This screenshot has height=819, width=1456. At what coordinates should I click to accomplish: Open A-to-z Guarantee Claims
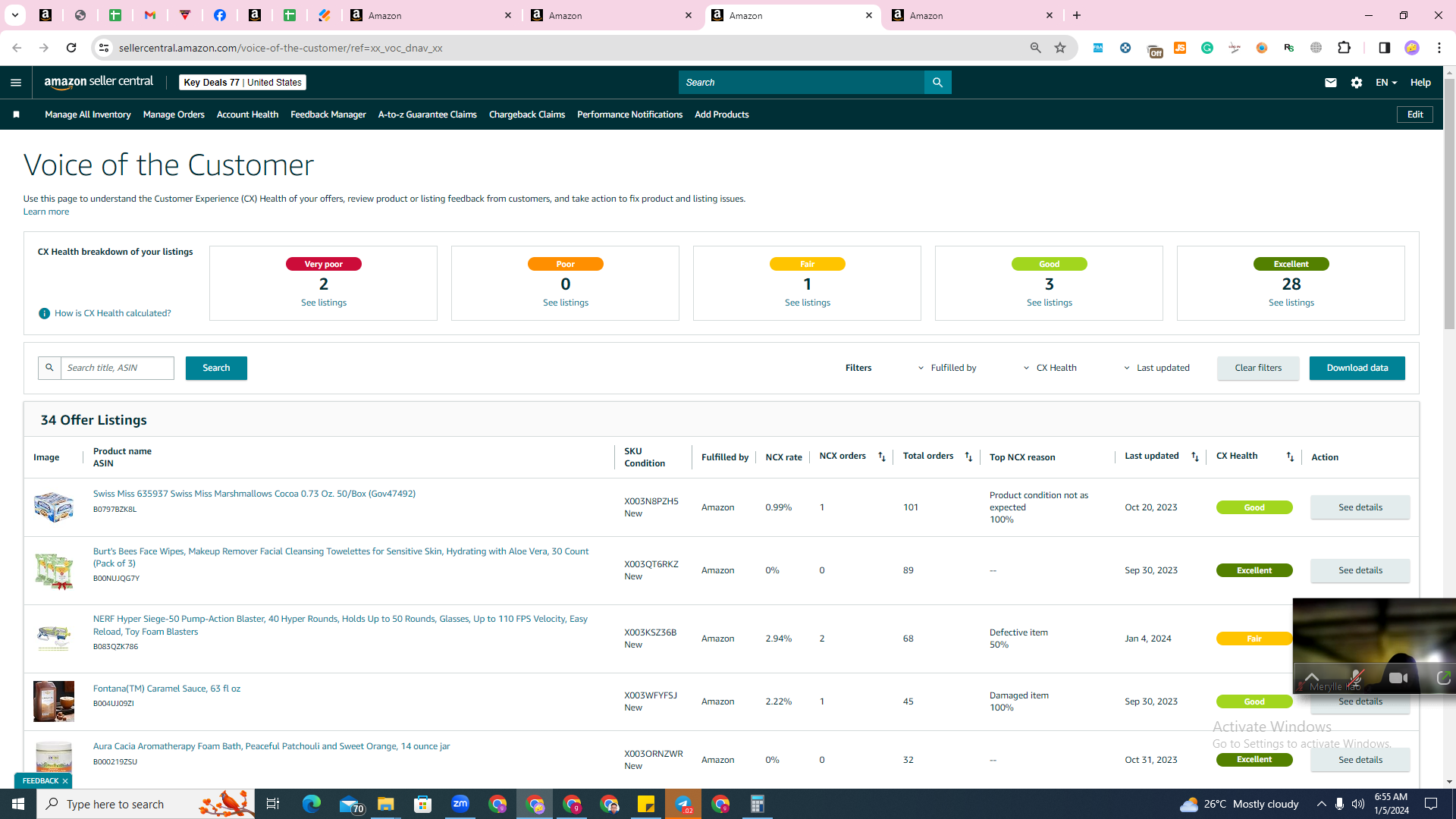click(428, 115)
